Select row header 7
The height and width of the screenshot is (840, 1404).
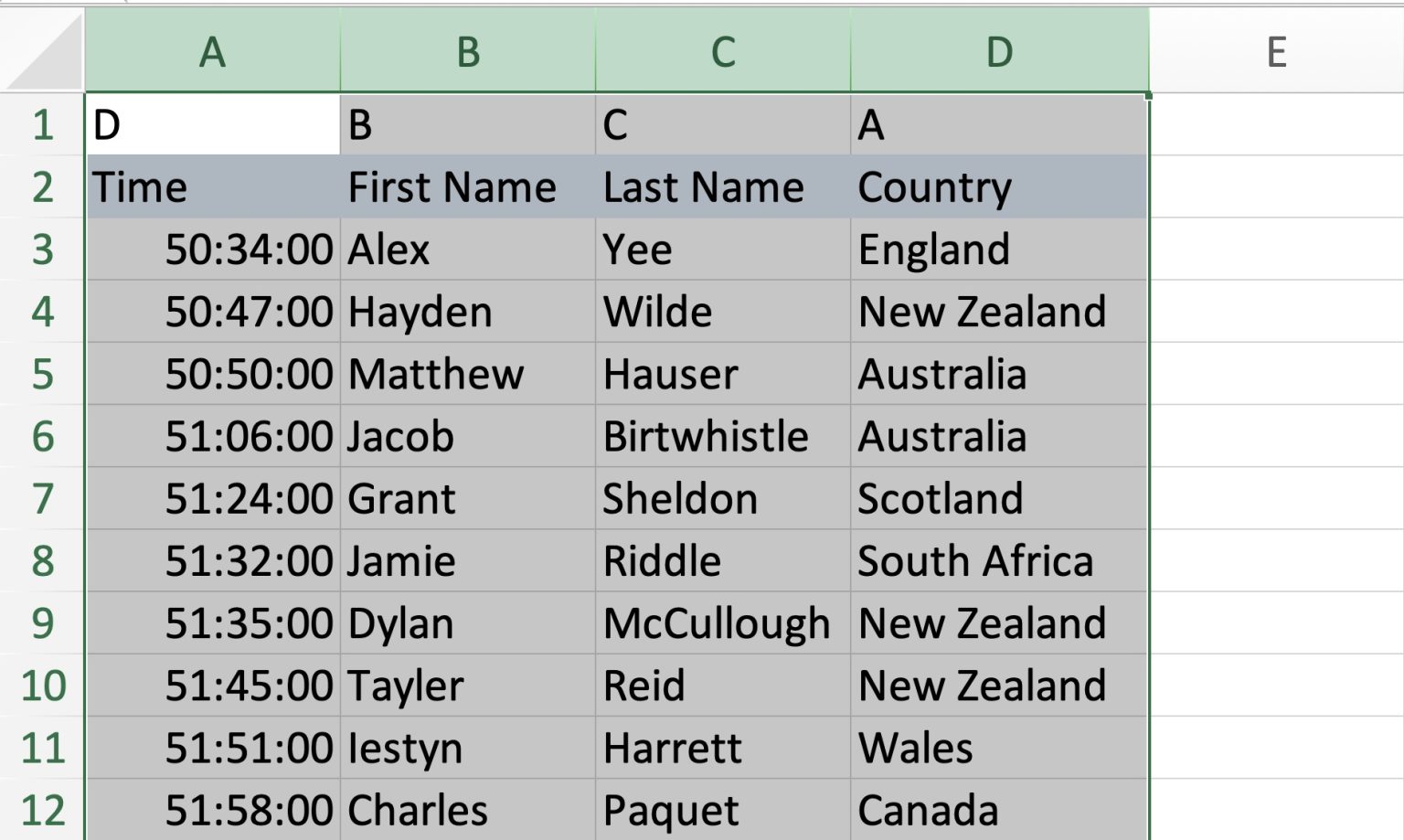tap(41, 498)
